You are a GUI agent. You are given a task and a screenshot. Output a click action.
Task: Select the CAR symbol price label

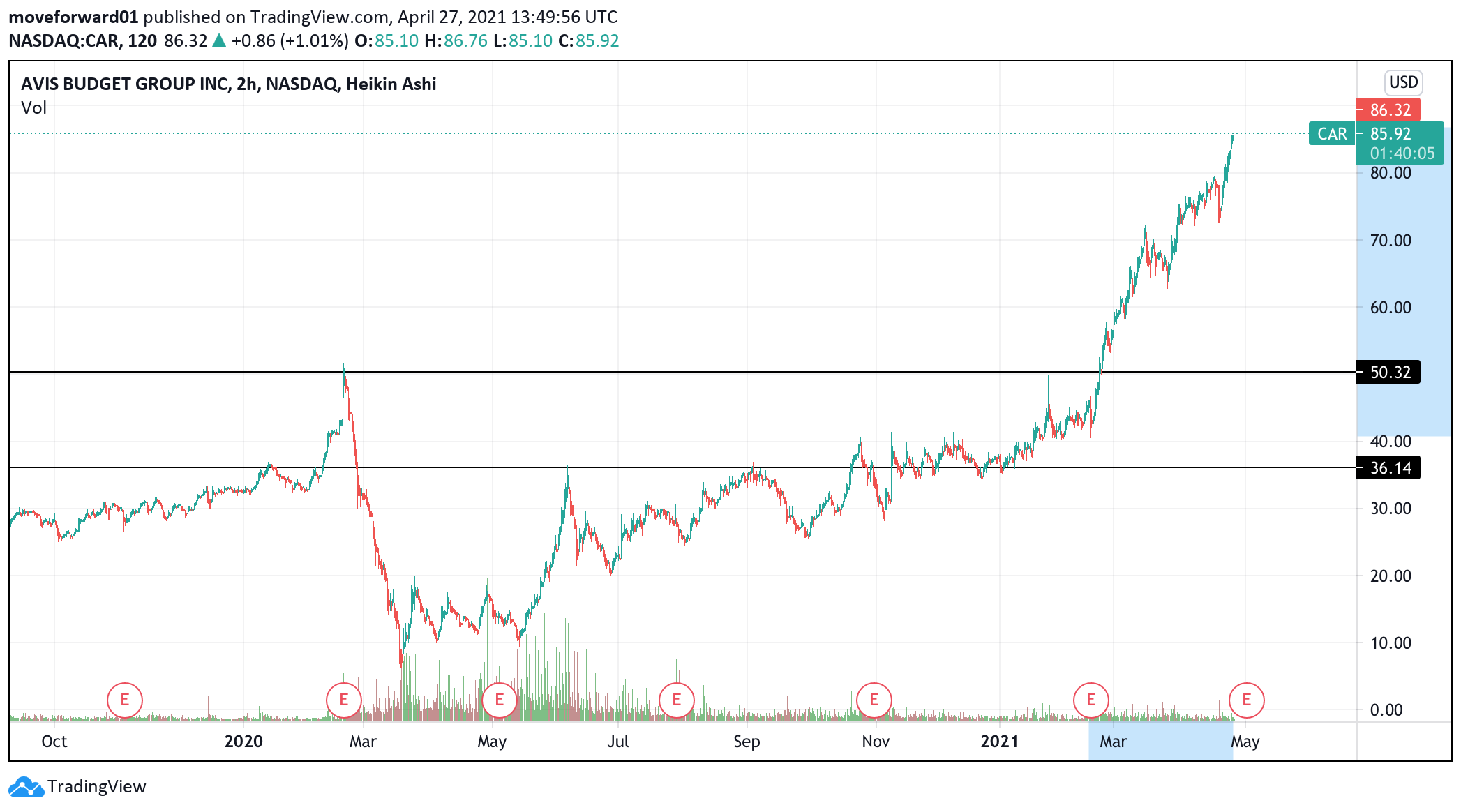[x=1332, y=134]
